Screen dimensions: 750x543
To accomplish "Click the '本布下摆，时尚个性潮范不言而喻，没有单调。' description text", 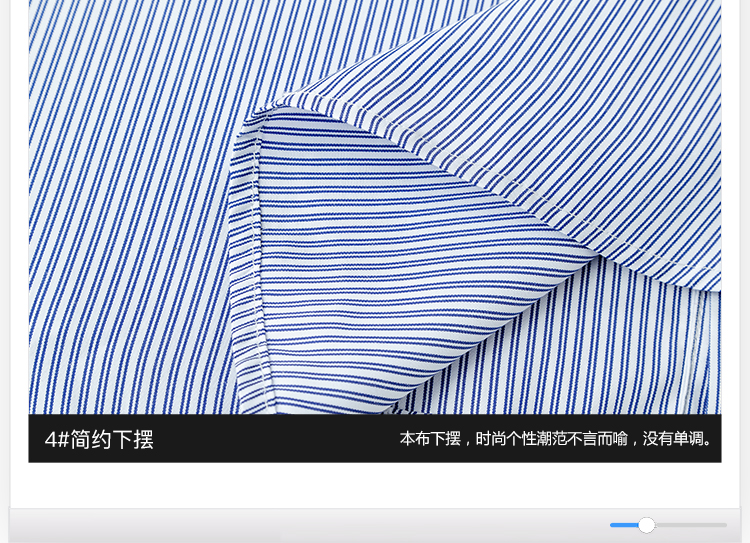I will (556, 438).
